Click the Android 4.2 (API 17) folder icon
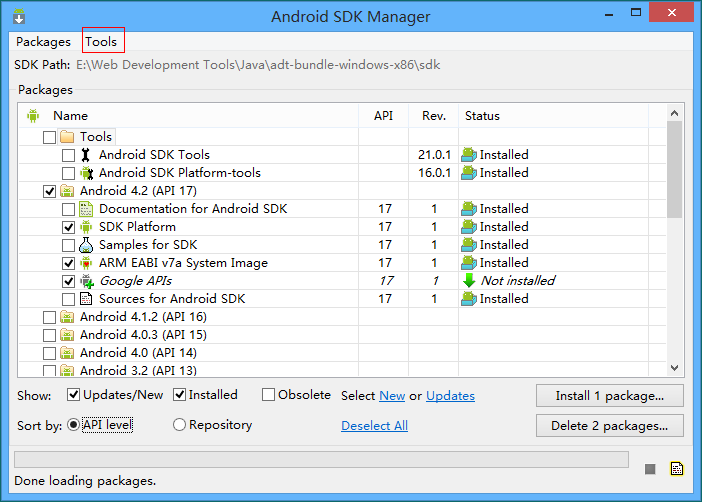 [x=67, y=191]
